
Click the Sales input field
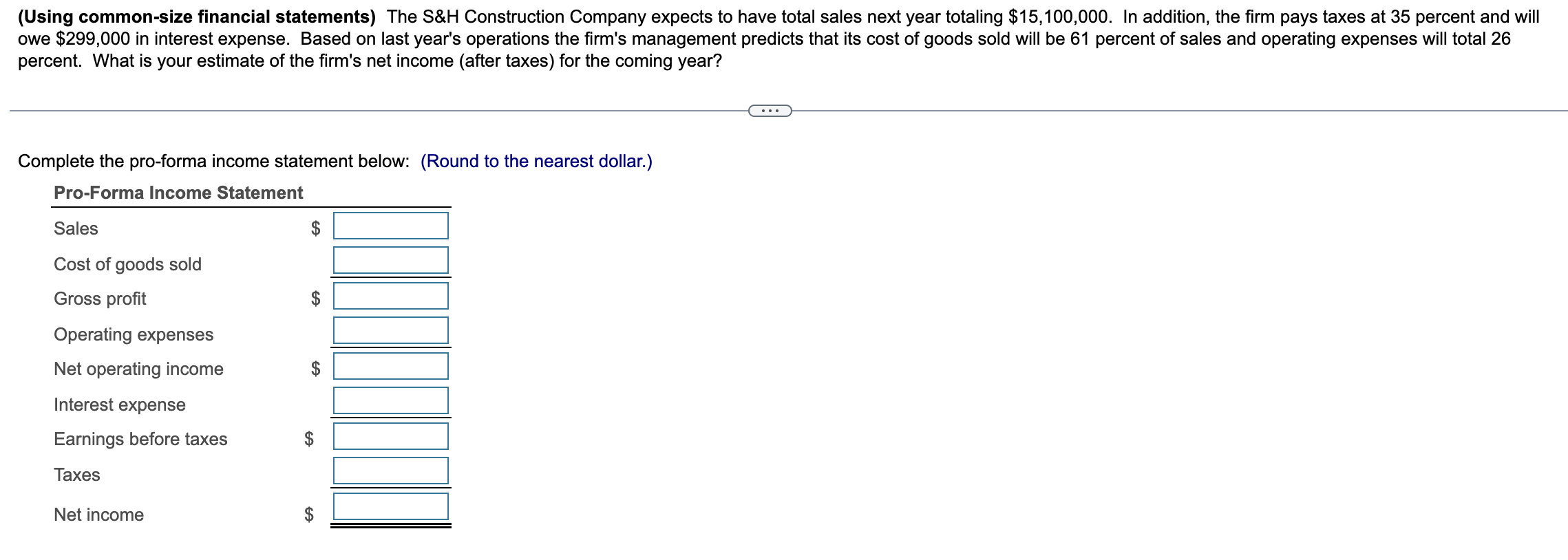click(390, 226)
